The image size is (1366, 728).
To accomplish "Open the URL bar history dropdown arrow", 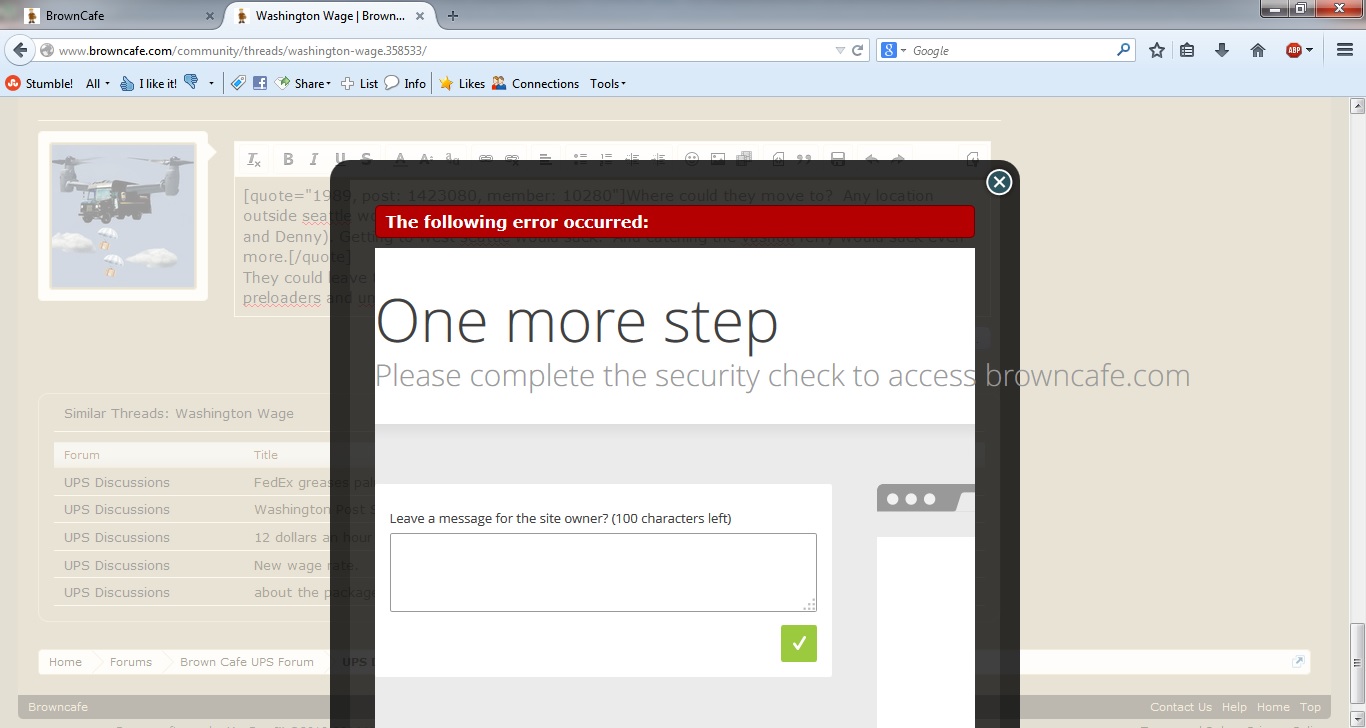I will pyautogui.click(x=840, y=50).
